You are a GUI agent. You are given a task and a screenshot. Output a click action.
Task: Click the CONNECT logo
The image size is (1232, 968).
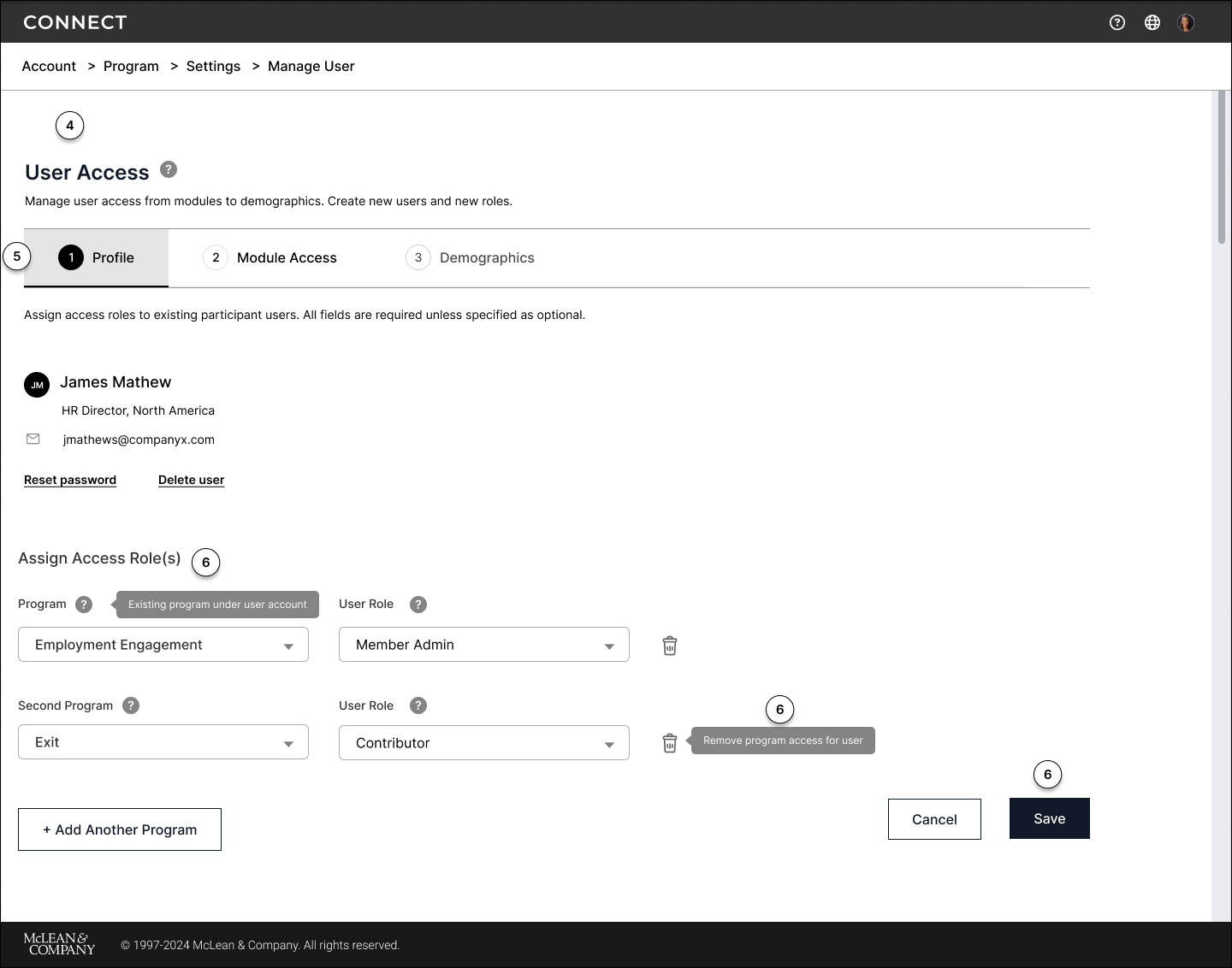click(x=75, y=22)
